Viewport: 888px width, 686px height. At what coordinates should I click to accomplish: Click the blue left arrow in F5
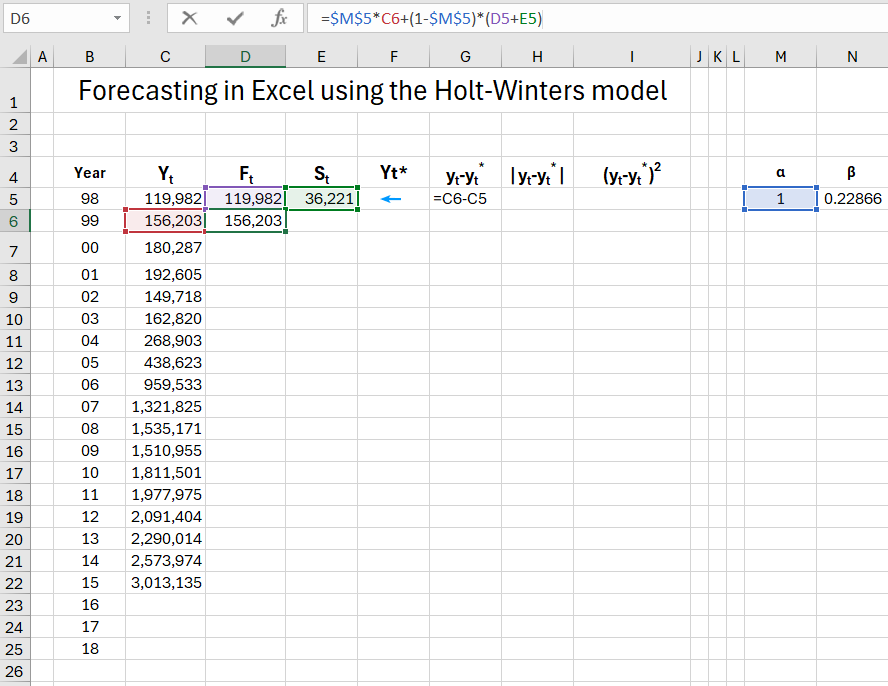[392, 199]
